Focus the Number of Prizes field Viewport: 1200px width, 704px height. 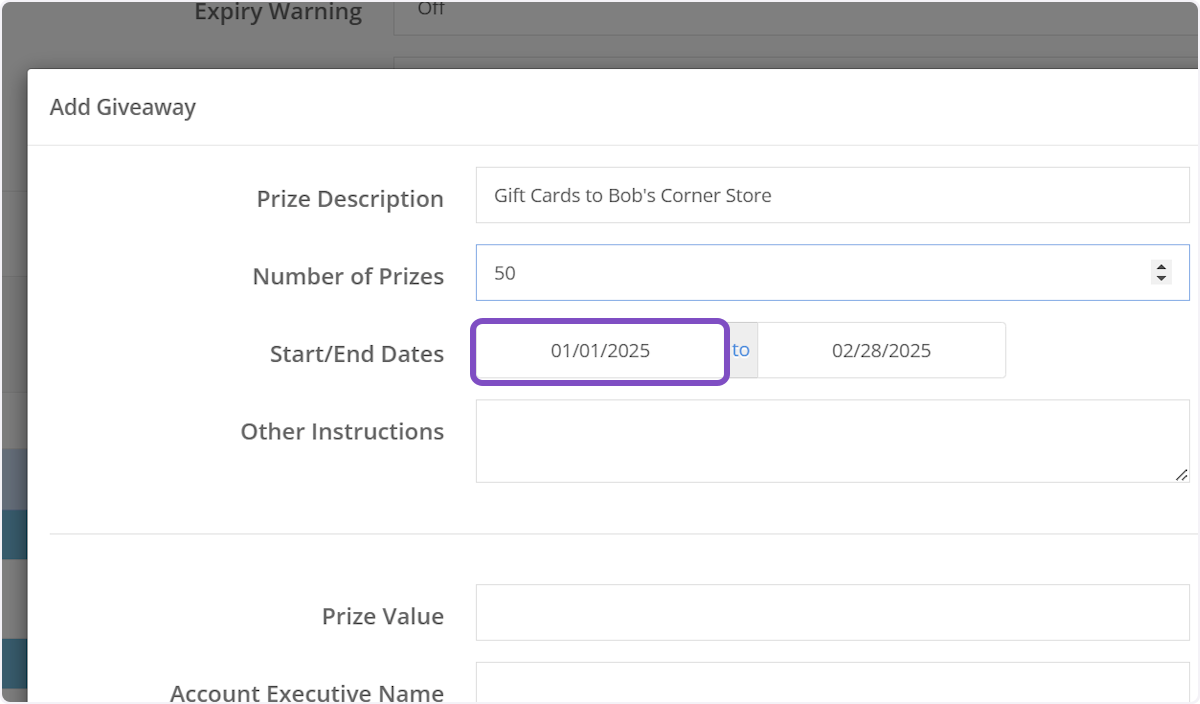coord(810,273)
